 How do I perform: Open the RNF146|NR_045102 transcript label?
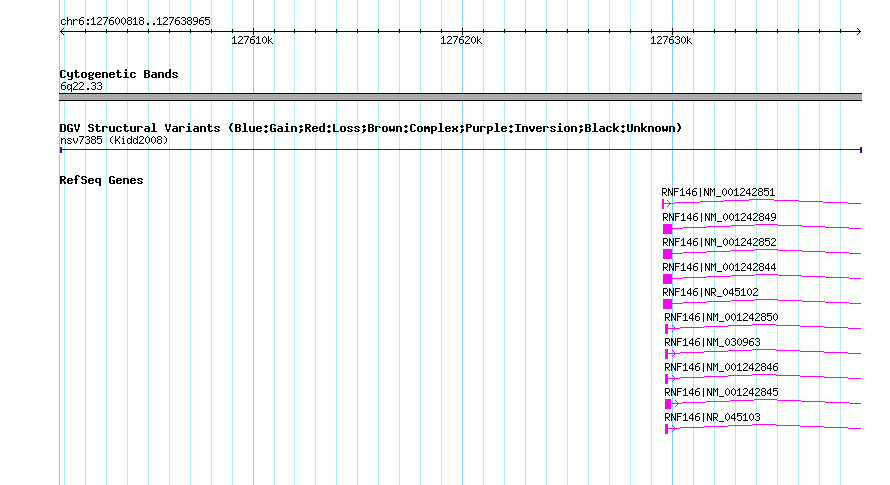click(x=710, y=292)
